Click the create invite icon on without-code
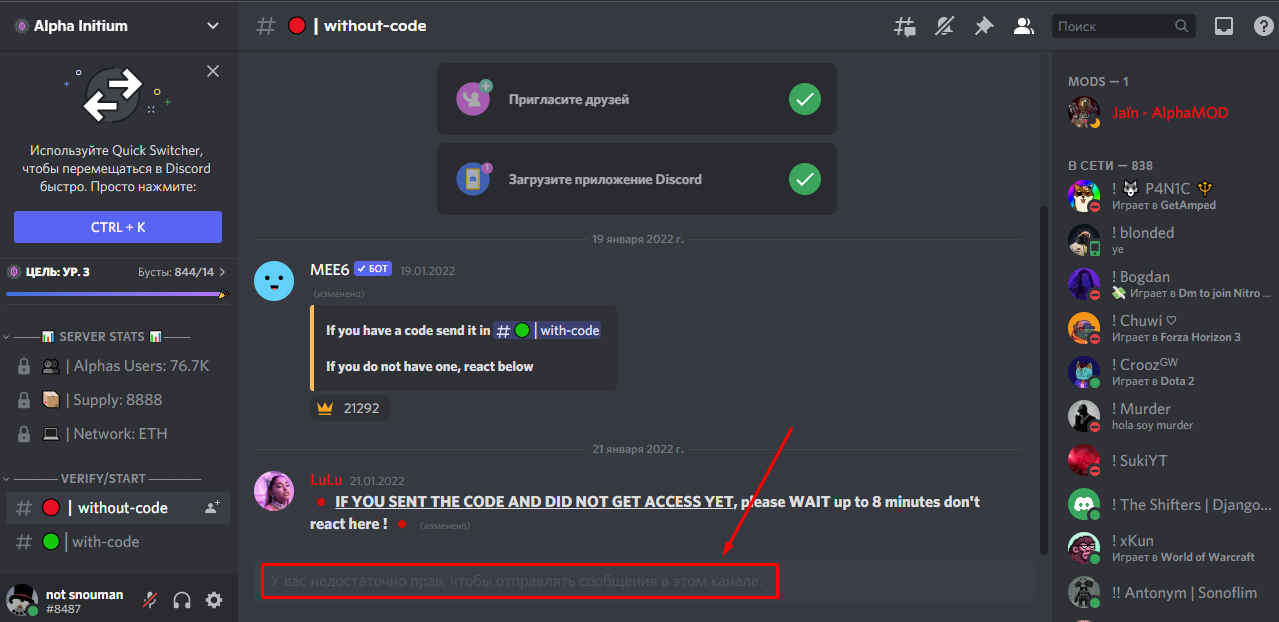Viewport: 1279px width, 622px height. [212, 508]
